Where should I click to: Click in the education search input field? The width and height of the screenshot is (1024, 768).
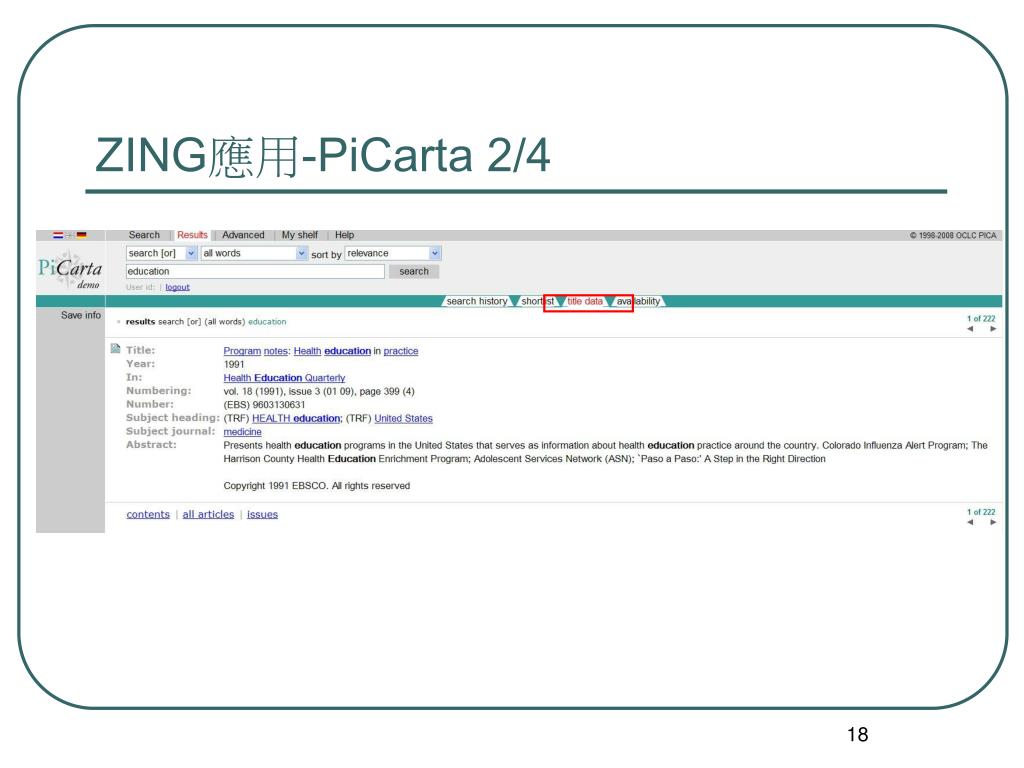255,271
